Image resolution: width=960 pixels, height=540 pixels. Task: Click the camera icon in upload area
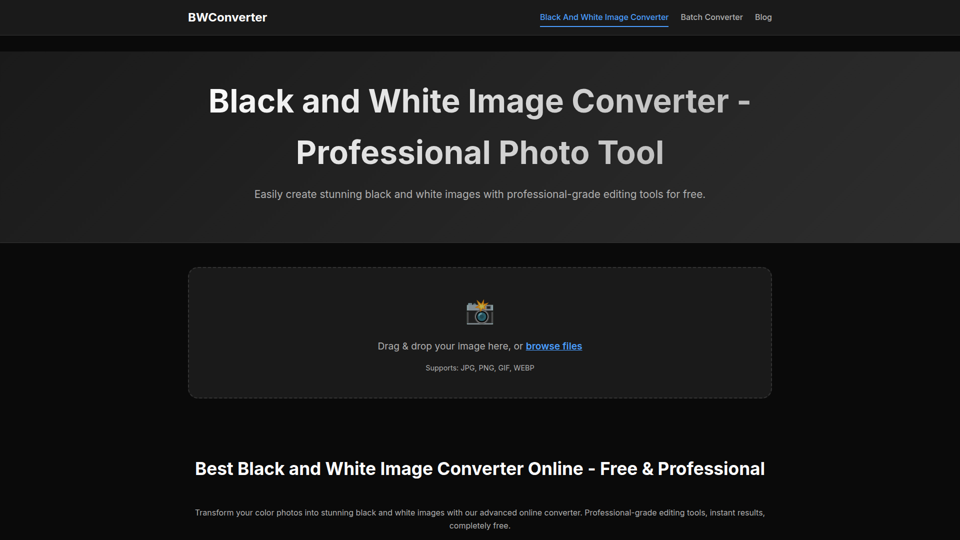(x=480, y=312)
